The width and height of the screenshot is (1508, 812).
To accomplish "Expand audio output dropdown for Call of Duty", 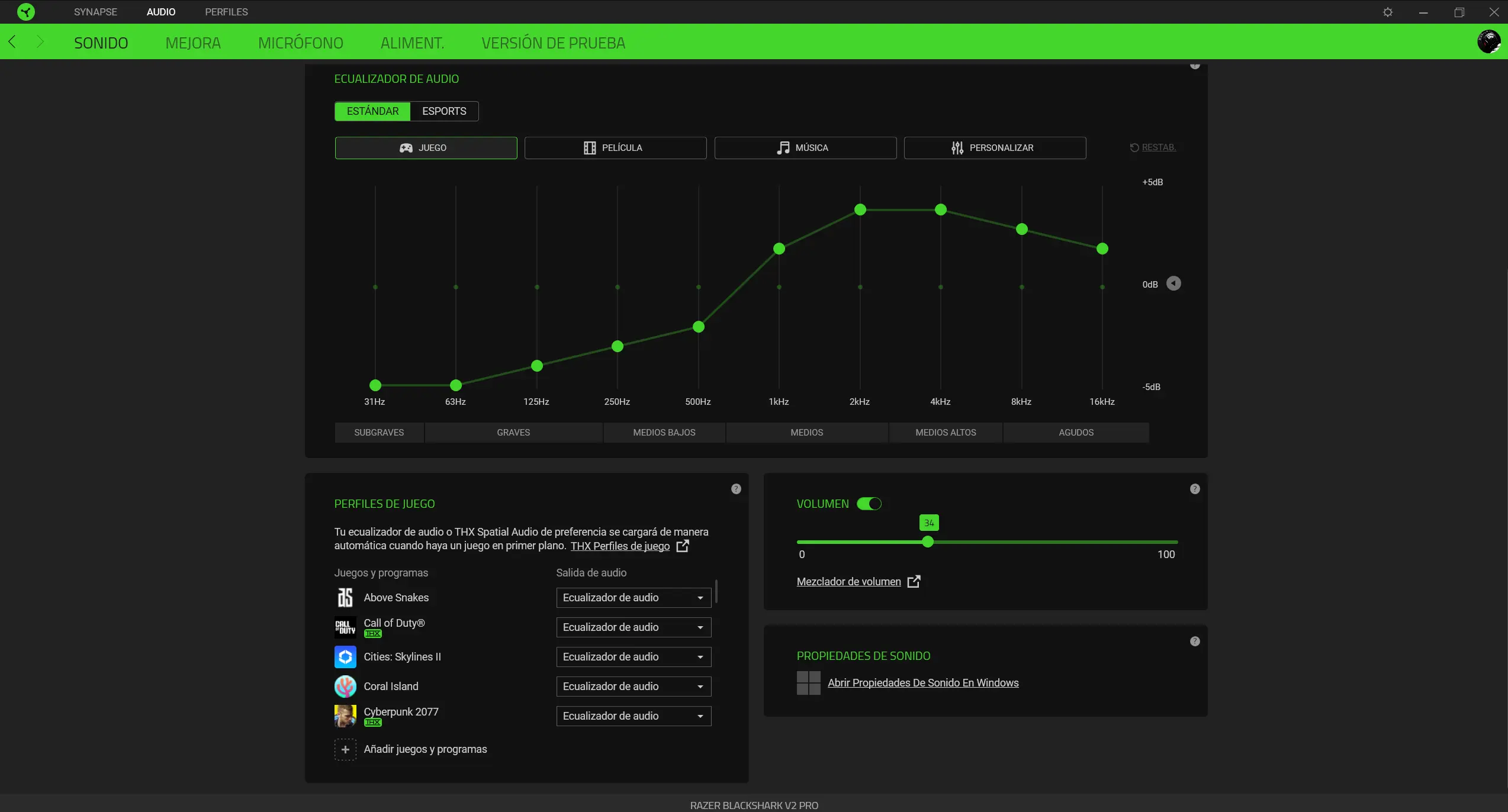I will pos(634,627).
